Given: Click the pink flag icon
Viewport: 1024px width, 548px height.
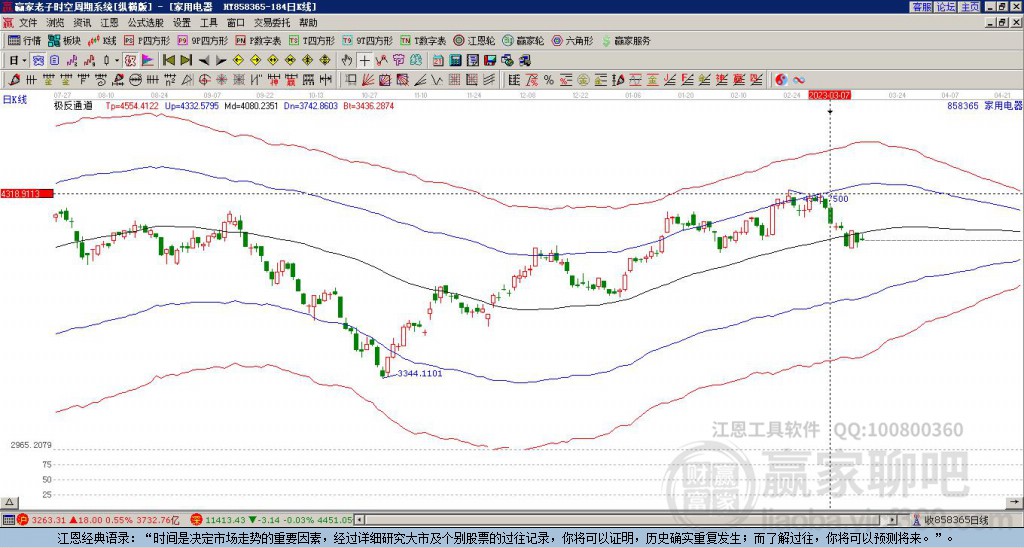Looking at the screenshot, I should point(148,61).
